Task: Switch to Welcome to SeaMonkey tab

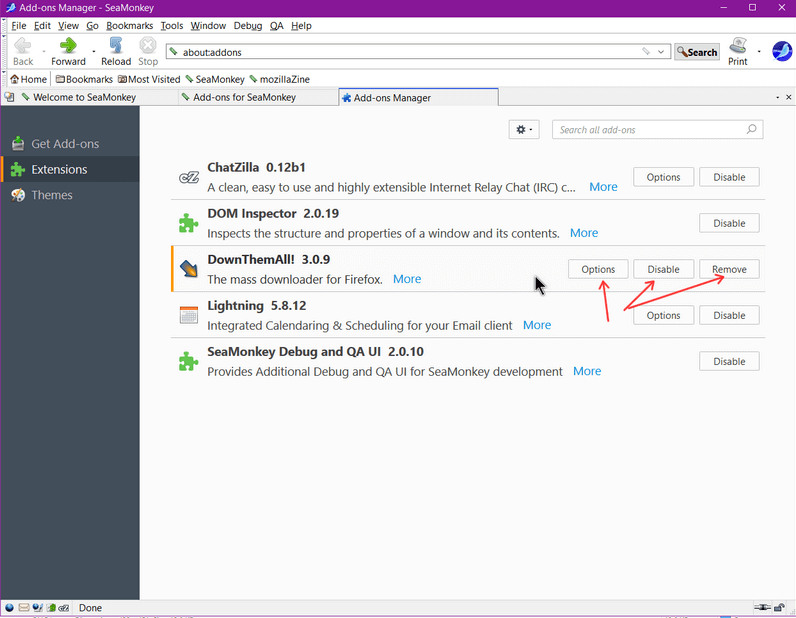Action: tap(97, 97)
